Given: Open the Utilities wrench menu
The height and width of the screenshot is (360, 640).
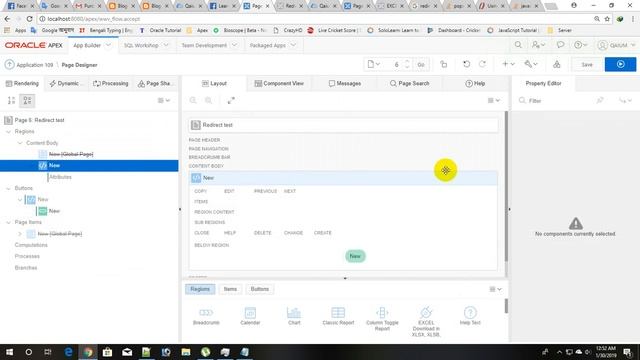Looking at the screenshot, I should (x=531, y=64).
